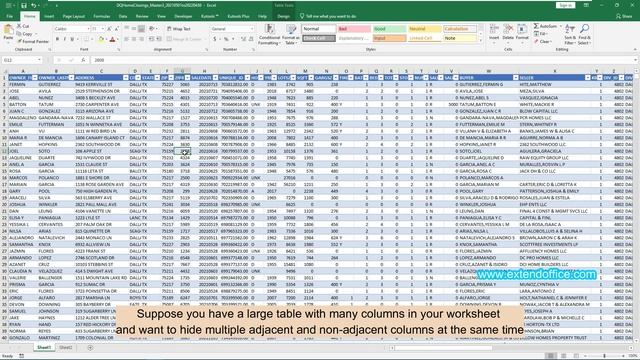Open filter dropdown for SELLER column
This screenshot has width=640, height=360.
pos(587,78)
